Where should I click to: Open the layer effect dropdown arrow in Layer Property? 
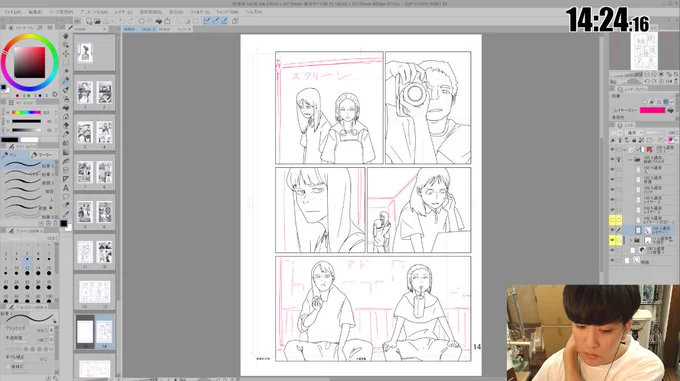pos(672,102)
